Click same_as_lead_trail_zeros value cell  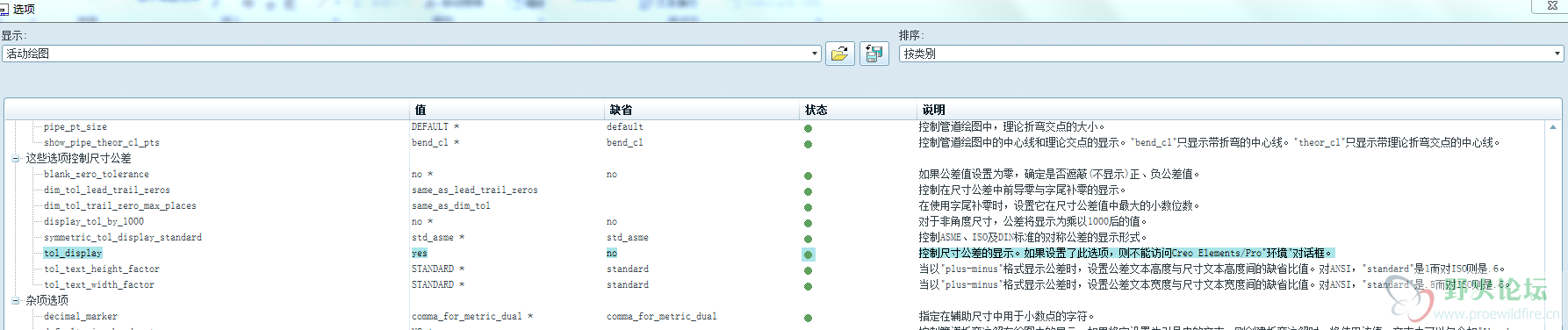(x=475, y=190)
